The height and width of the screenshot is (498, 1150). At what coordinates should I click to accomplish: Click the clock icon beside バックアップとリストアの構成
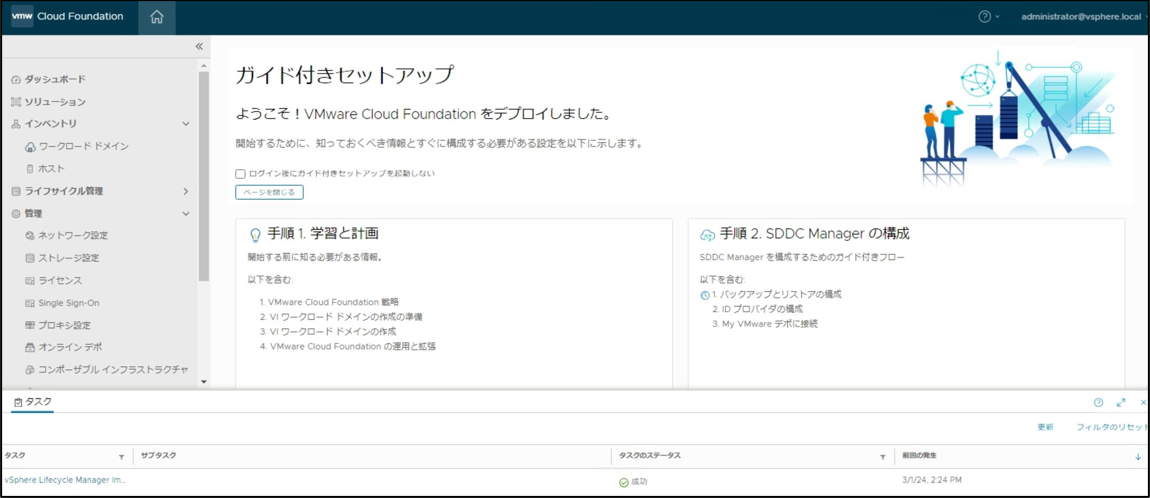click(x=705, y=295)
